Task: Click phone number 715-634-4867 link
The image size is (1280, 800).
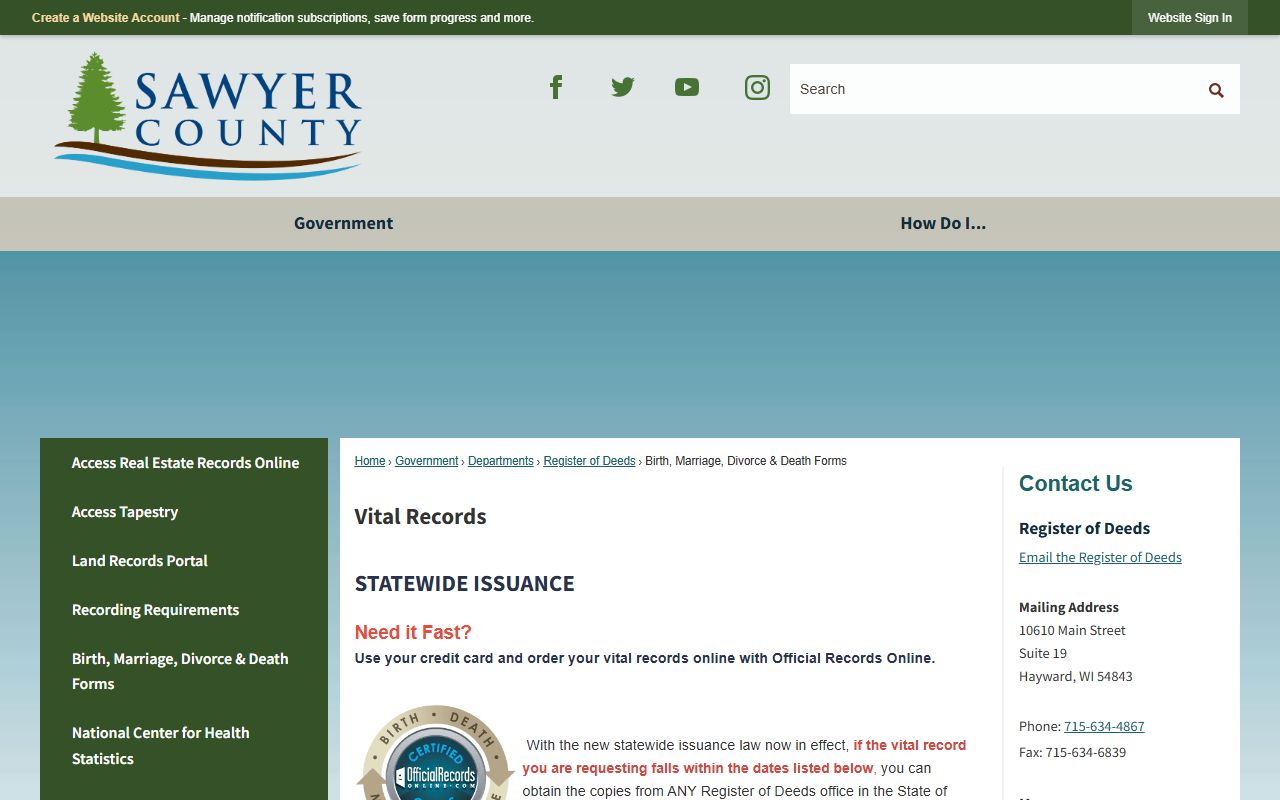Action: click(x=1104, y=726)
